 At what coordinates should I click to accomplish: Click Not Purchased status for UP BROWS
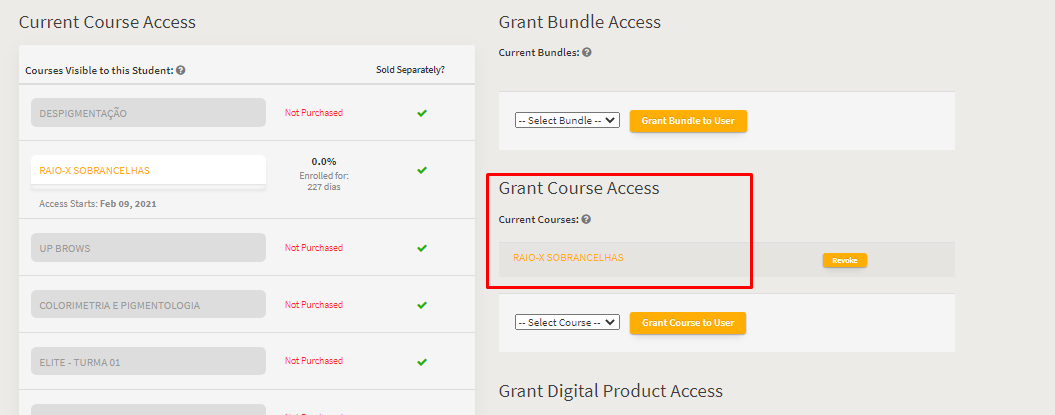click(314, 248)
